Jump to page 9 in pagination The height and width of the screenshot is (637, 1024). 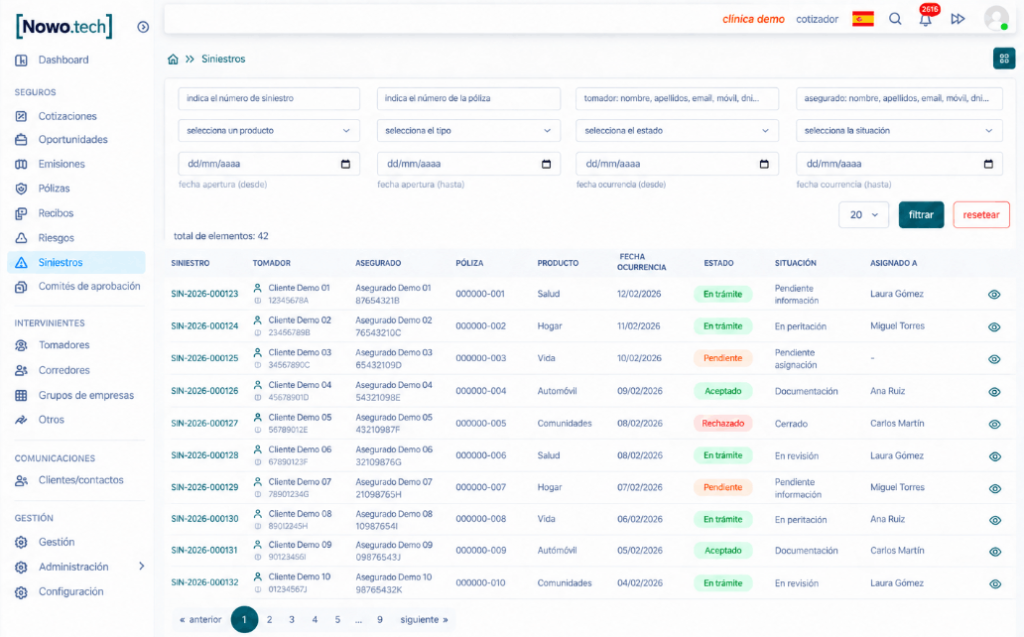379,619
